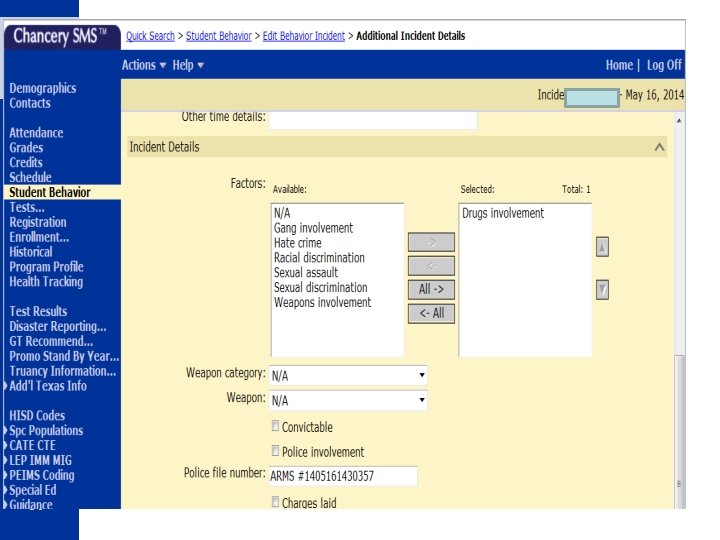
Task: Click the Police file number field
Action: click(x=343, y=476)
